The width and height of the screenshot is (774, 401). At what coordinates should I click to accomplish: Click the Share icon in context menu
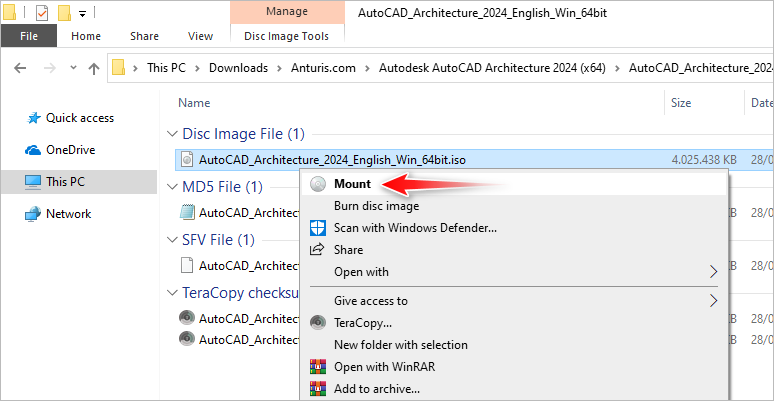pyautogui.click(x=318, y=250)
